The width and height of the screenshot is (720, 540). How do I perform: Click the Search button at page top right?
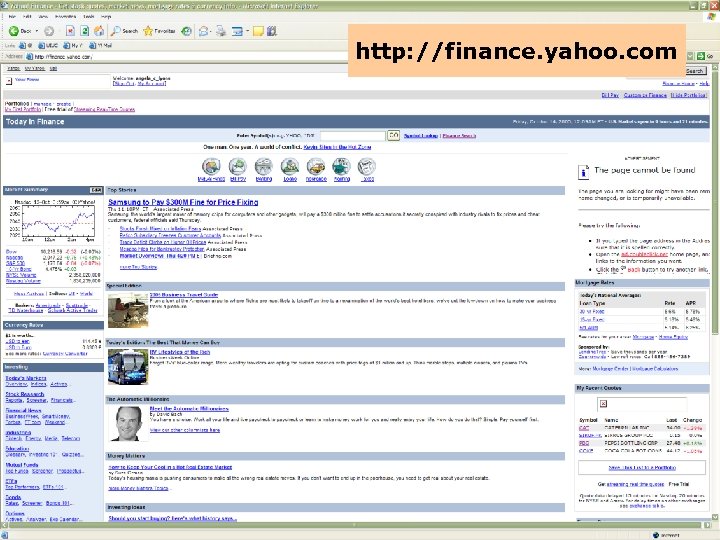(x=695, y=71)
